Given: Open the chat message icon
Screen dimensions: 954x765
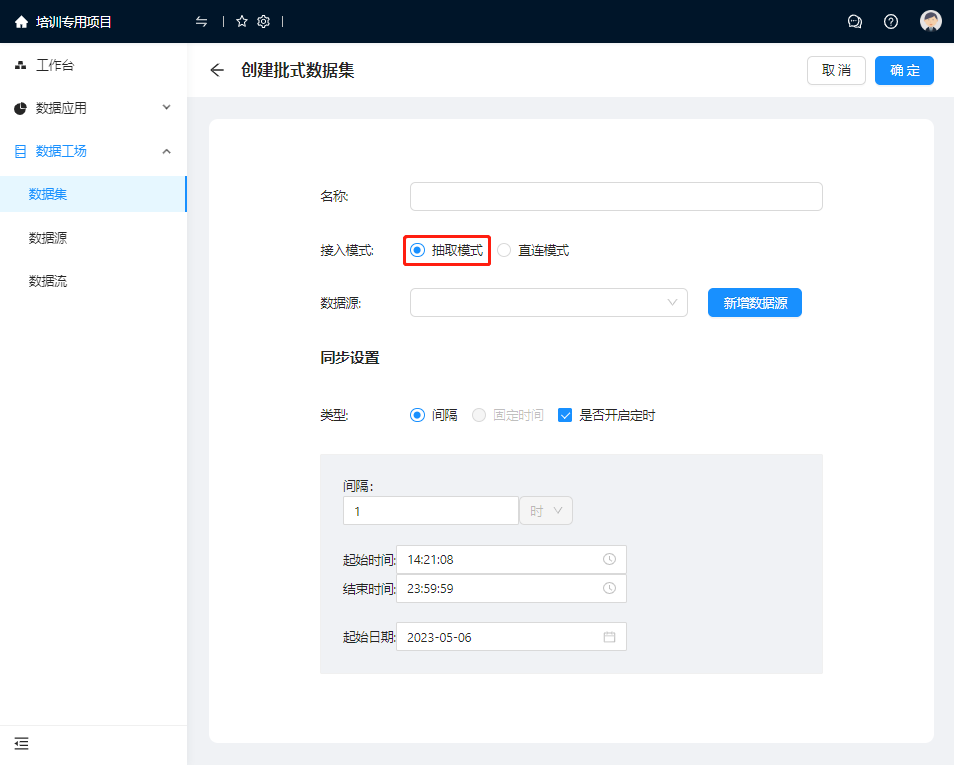Looking at the screenshot, I should [855, 21].
